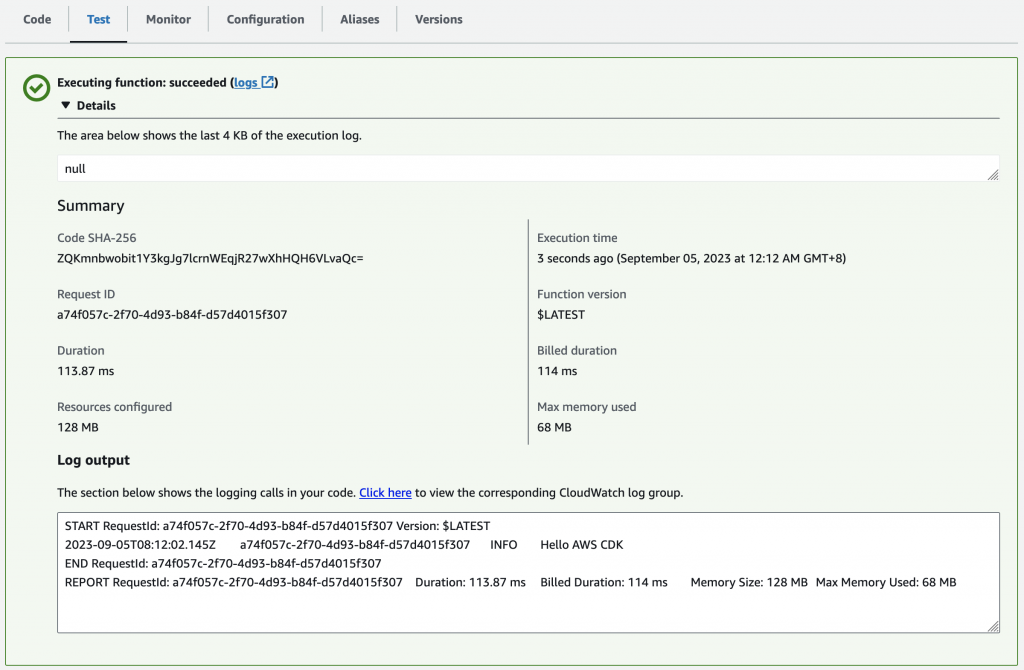The width and height of the screenshot is (1024, 670).
Task: Click the "Hello AWS CDK" log line
Action: tap(582, 544)
